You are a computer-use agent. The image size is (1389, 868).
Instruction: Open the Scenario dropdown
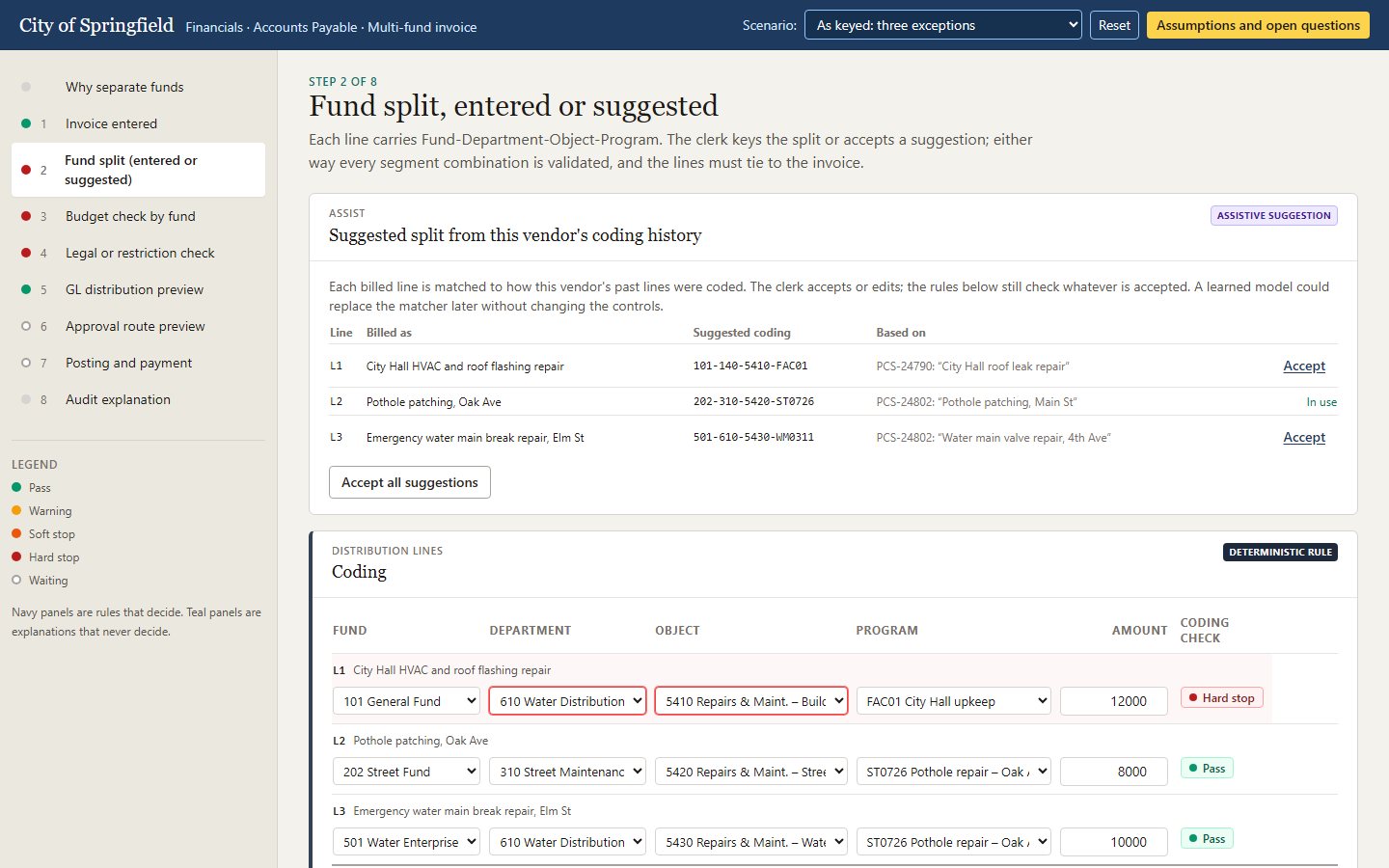[x=943, y=25]
